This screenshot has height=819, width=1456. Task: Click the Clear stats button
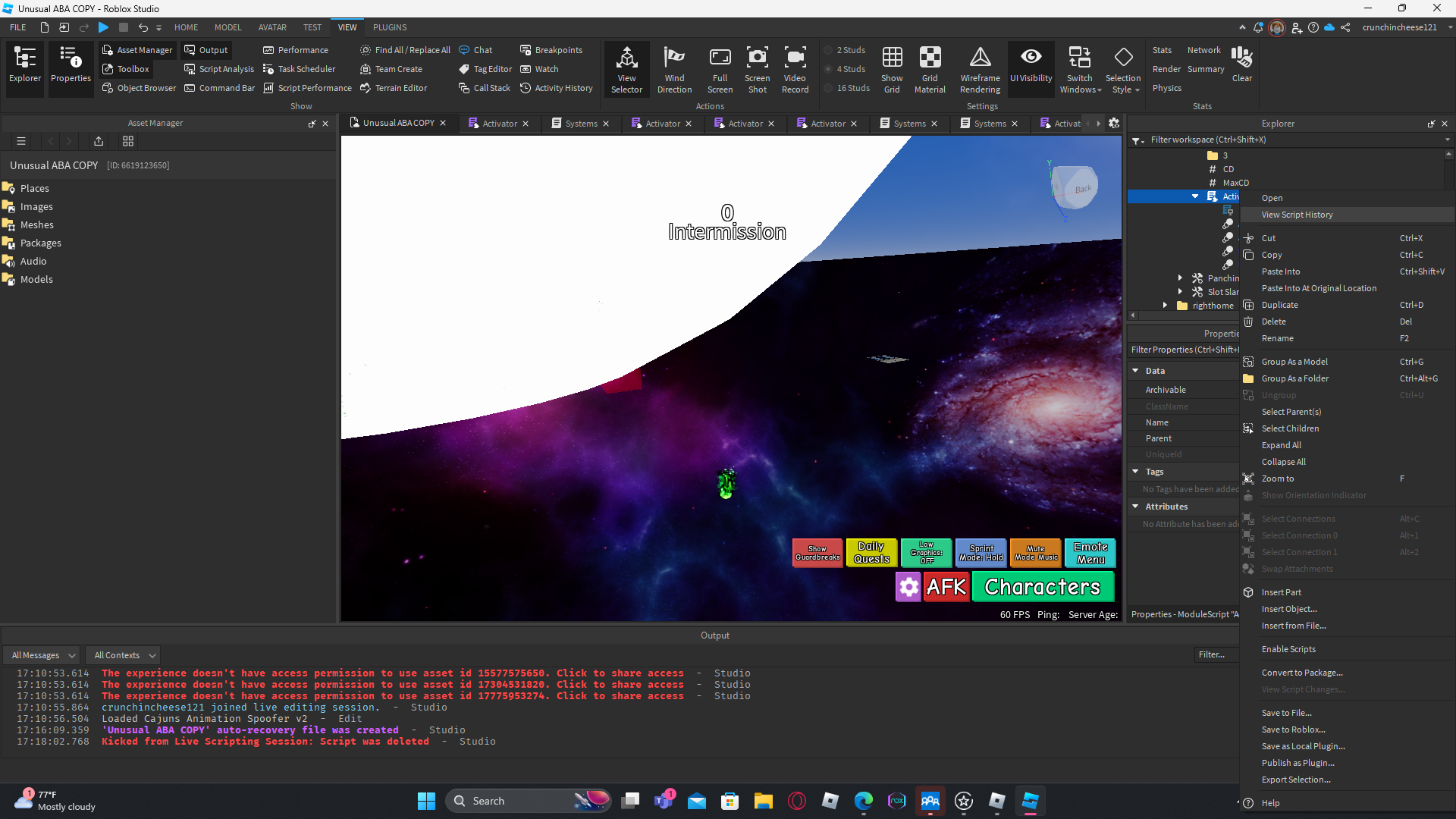(1241, 64)
